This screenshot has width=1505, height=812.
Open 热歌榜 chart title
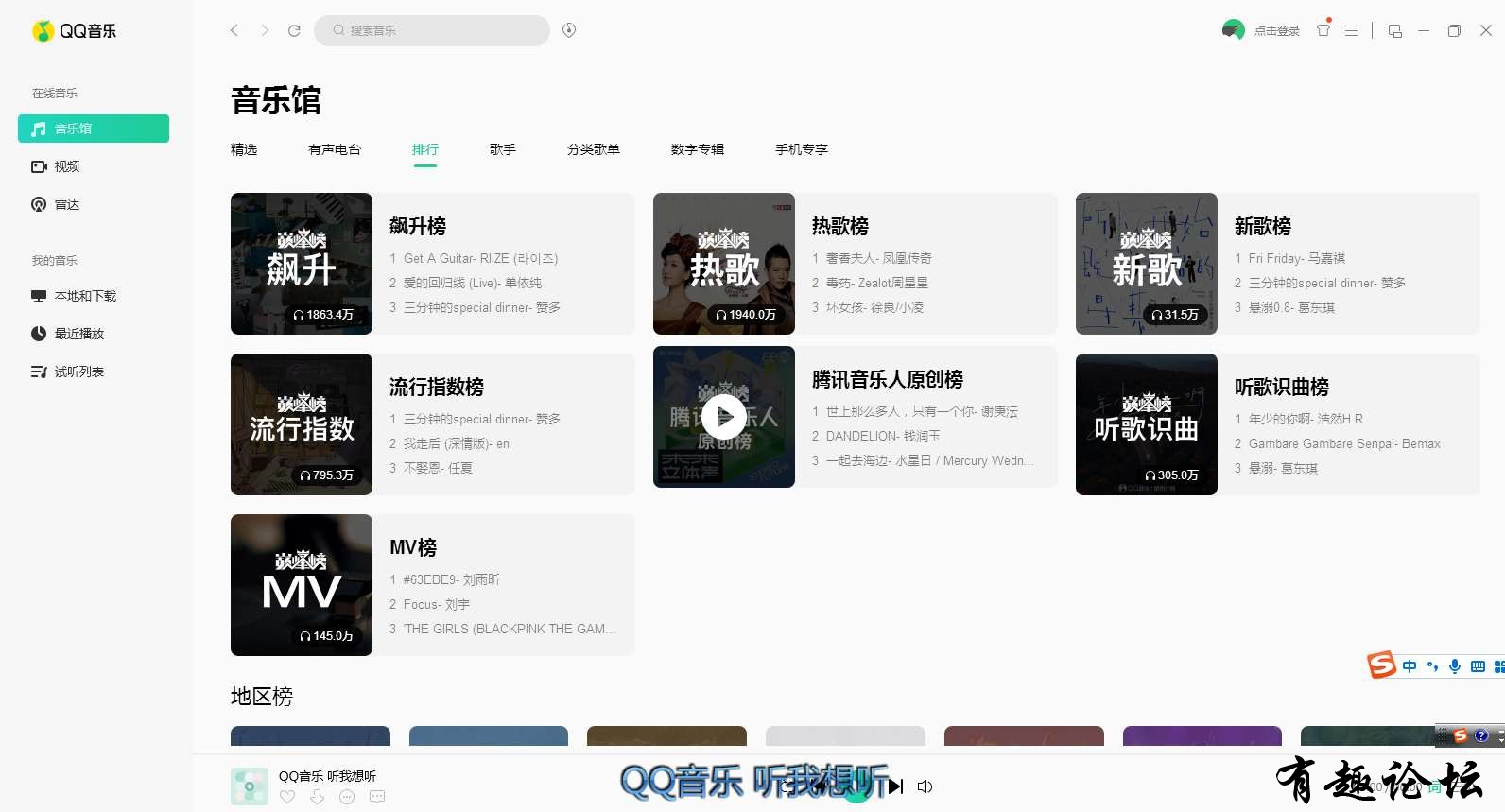[840, 226]
